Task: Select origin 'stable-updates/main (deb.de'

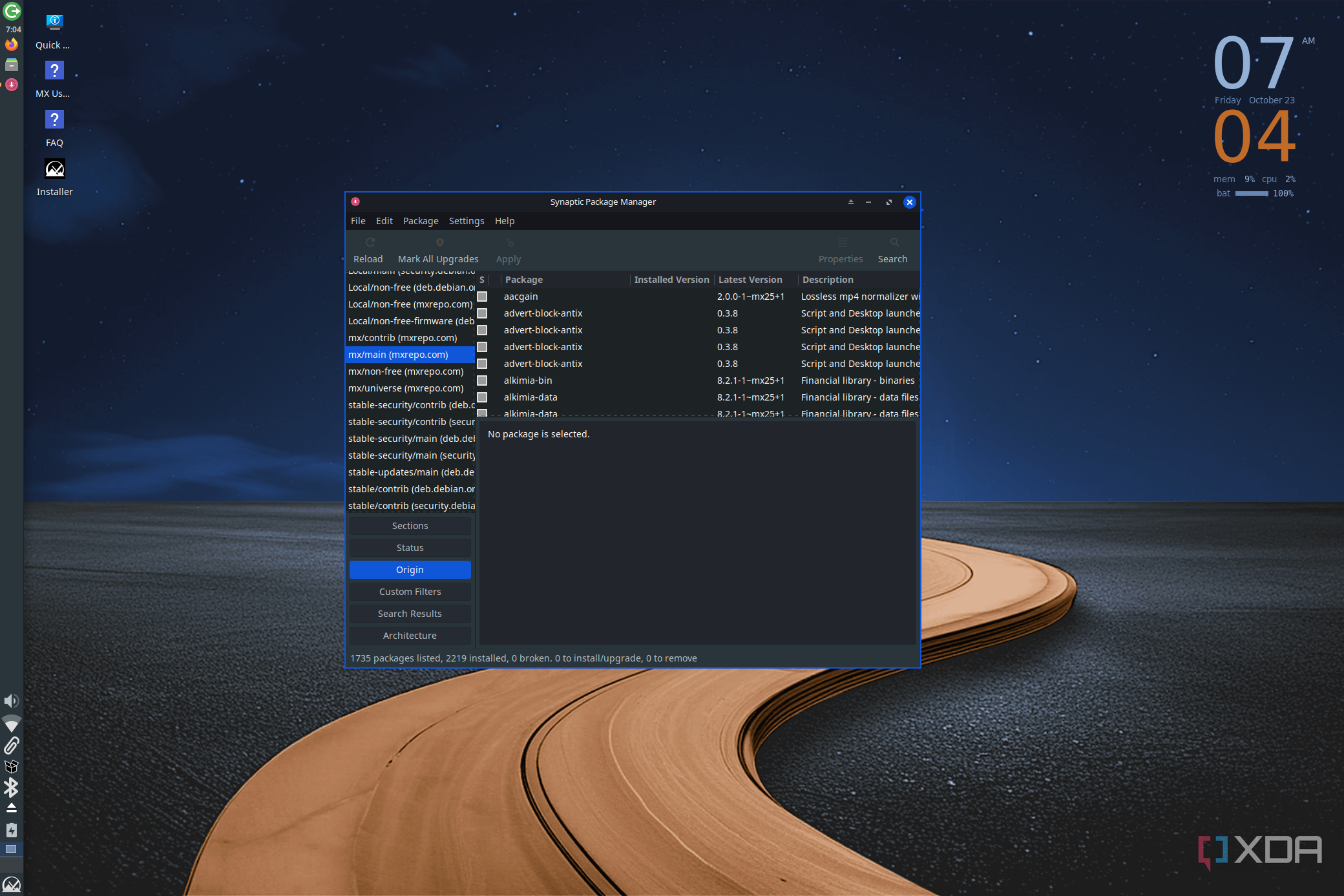Action: [x=410, y=472]
